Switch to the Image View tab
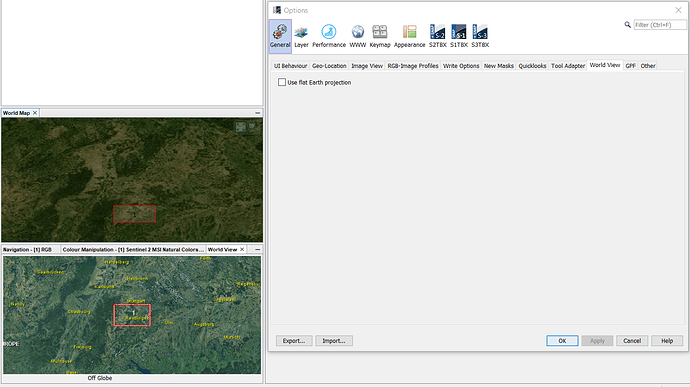690x387 pixels. tap(367, 66)
